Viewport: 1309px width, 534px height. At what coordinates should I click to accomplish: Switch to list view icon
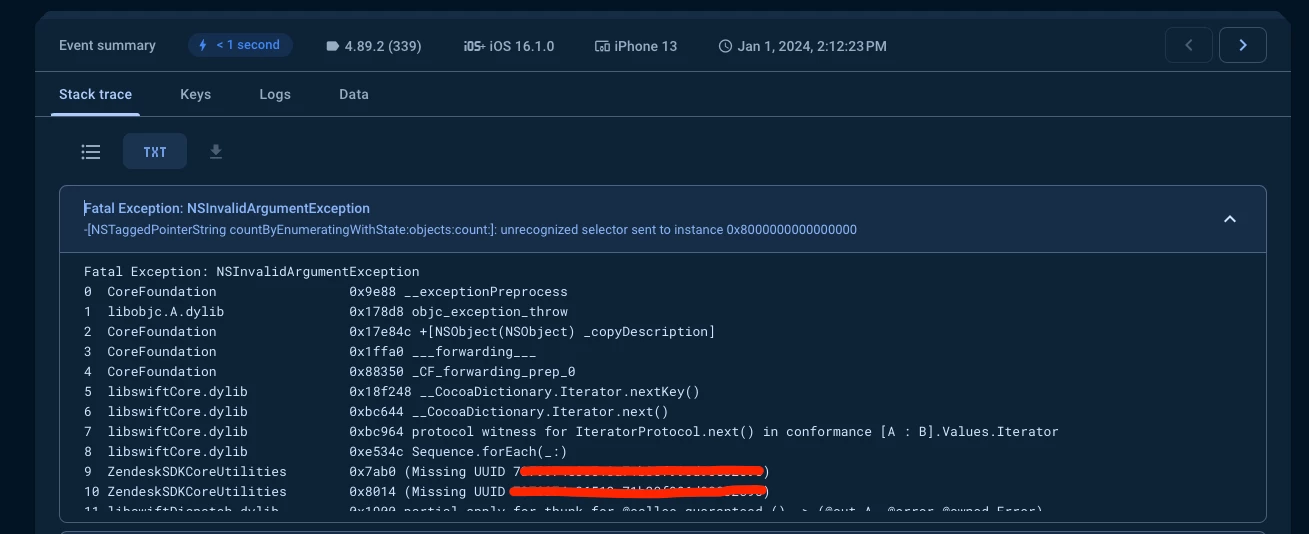[x=91, y=152]
